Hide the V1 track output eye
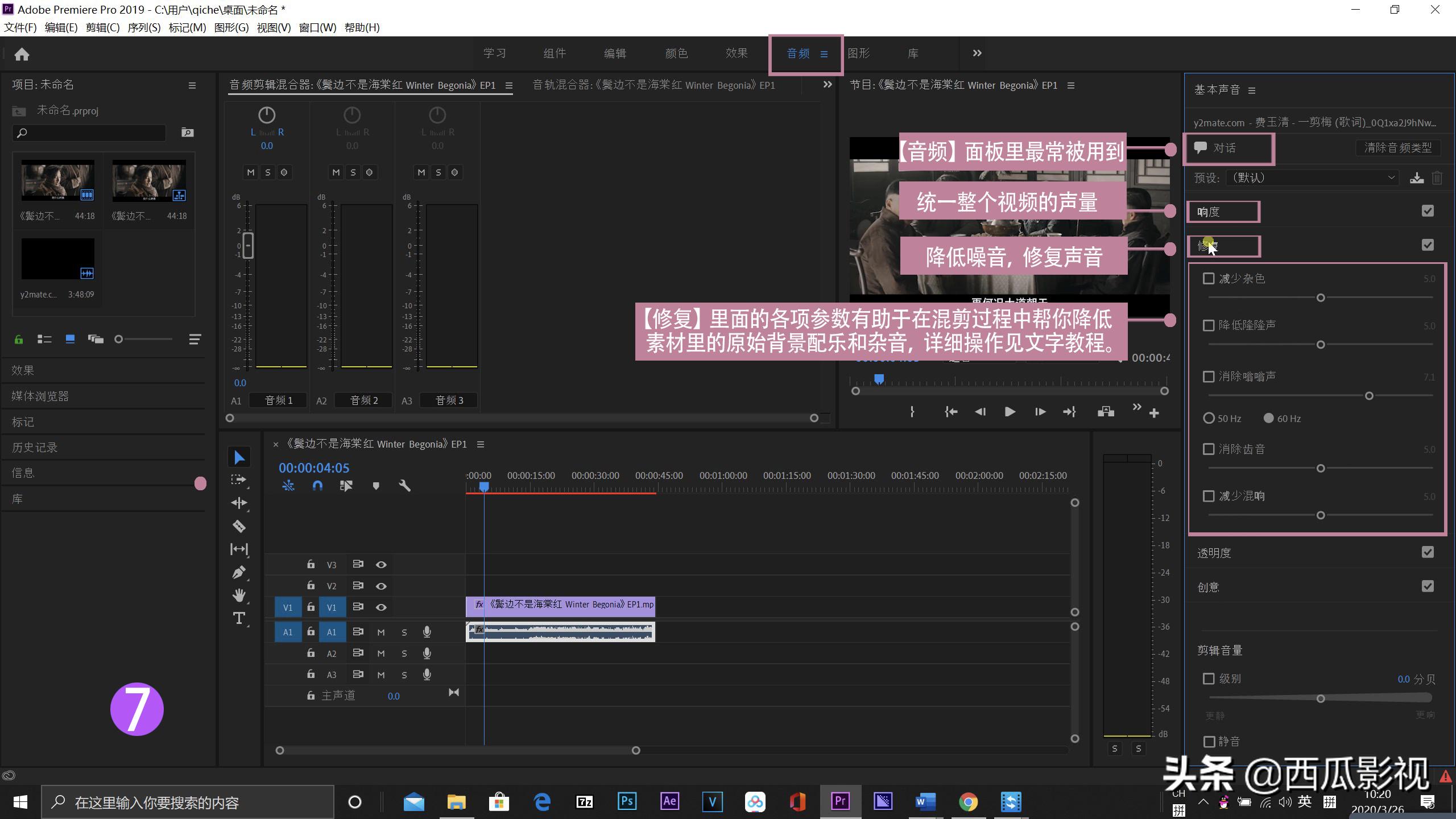 [x=381, y=607]
